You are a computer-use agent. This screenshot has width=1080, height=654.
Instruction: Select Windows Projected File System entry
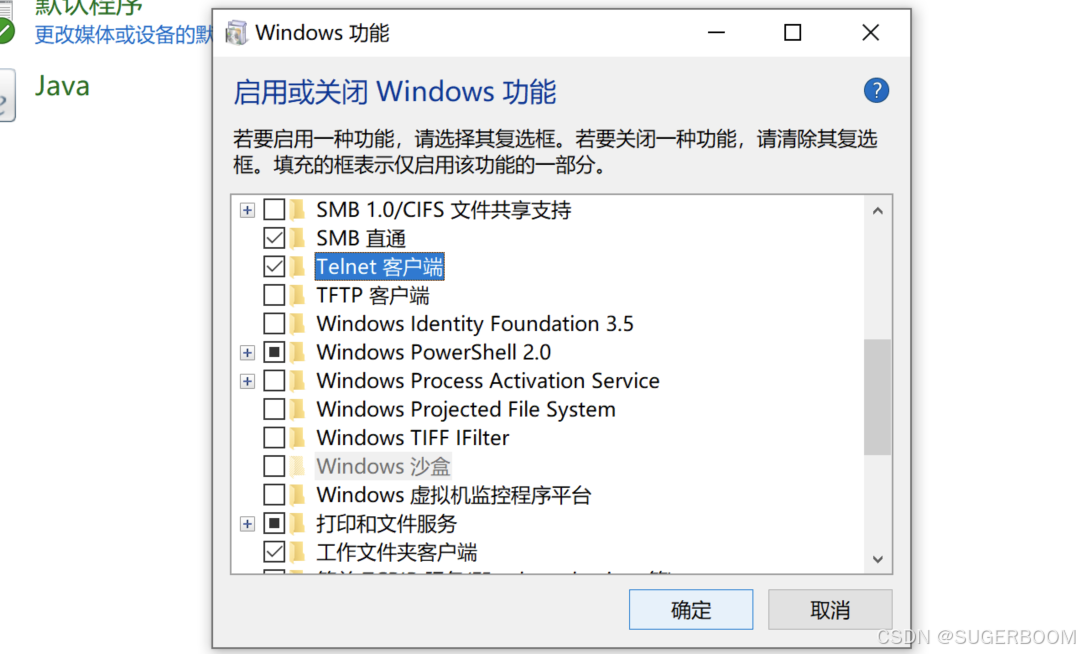tap(466, 410)
